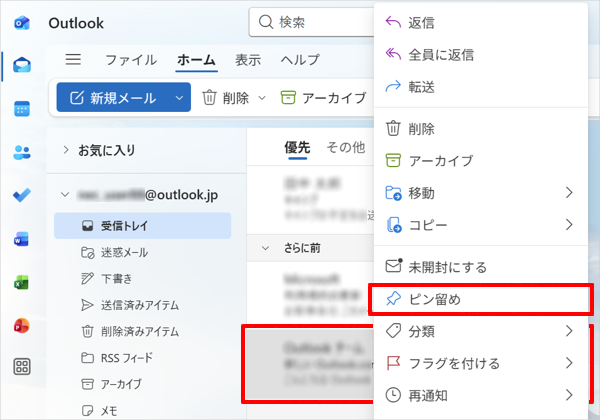This screenshot has width=600, height=420.
Task: Open the 新規メール dropdown arrow
Action: [x=179, y=98]
